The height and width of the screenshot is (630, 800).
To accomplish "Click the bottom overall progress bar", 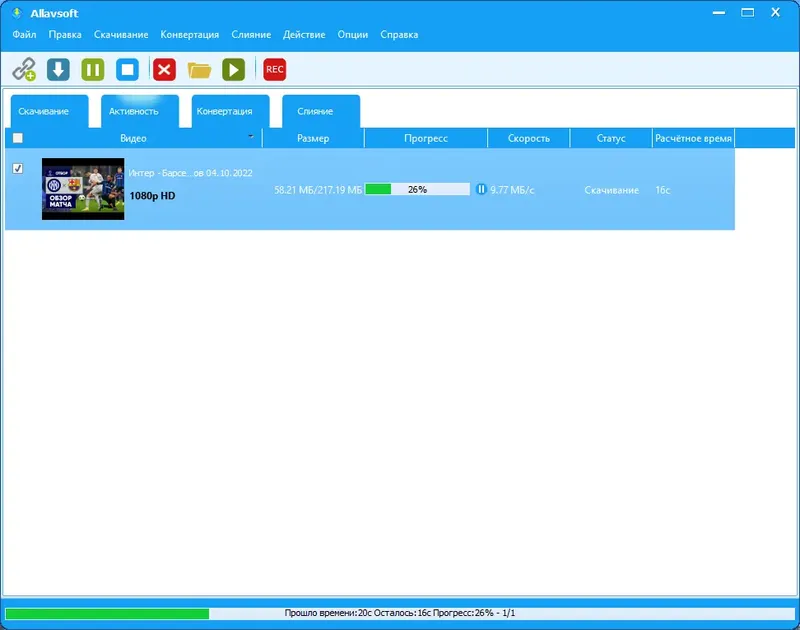I will coord(400,613).
